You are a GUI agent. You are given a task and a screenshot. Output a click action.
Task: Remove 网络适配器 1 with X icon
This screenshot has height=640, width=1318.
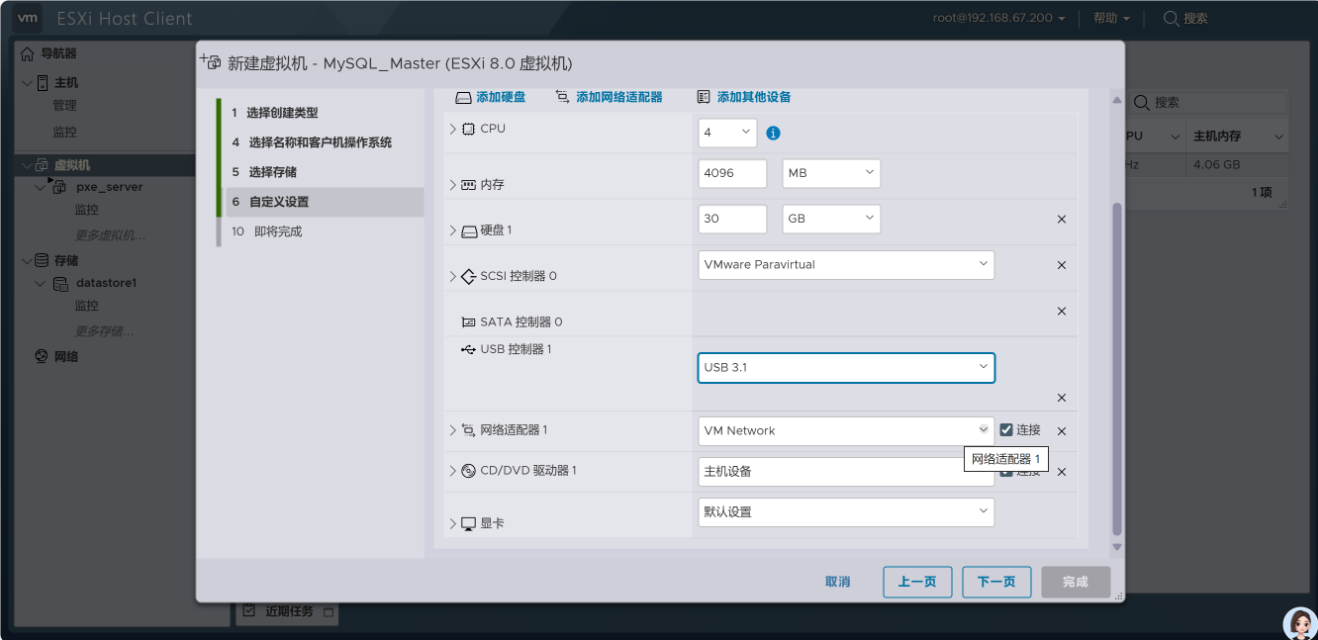click(1062, 431)
